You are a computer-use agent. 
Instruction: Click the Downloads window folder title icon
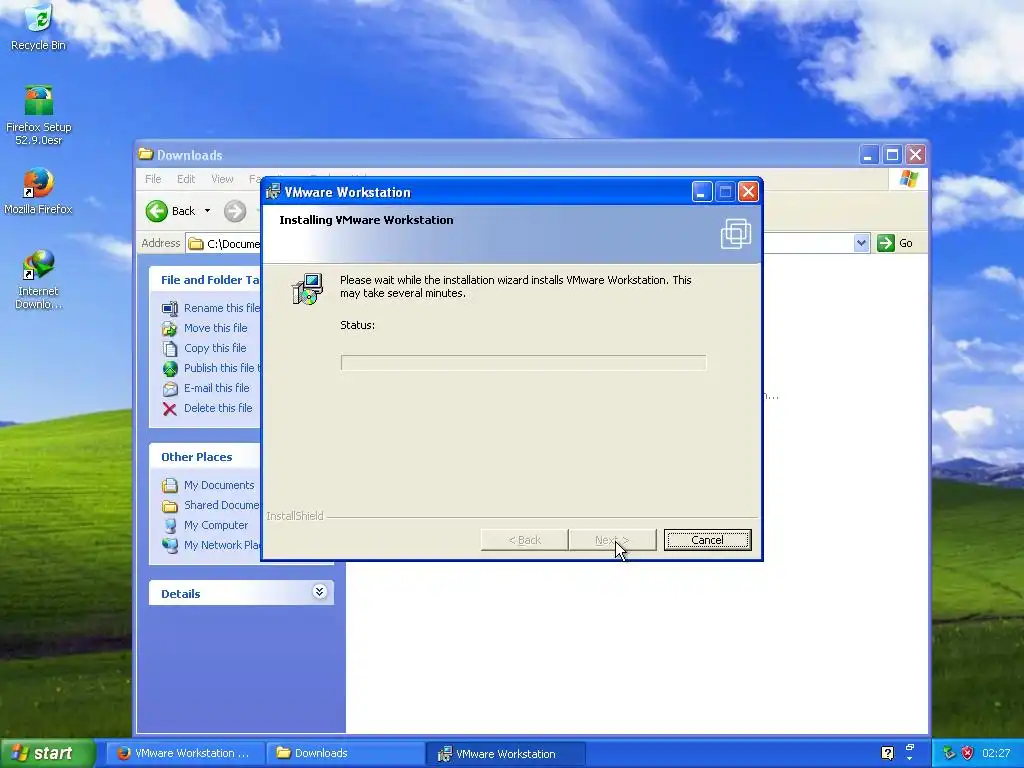click(146, 155)
